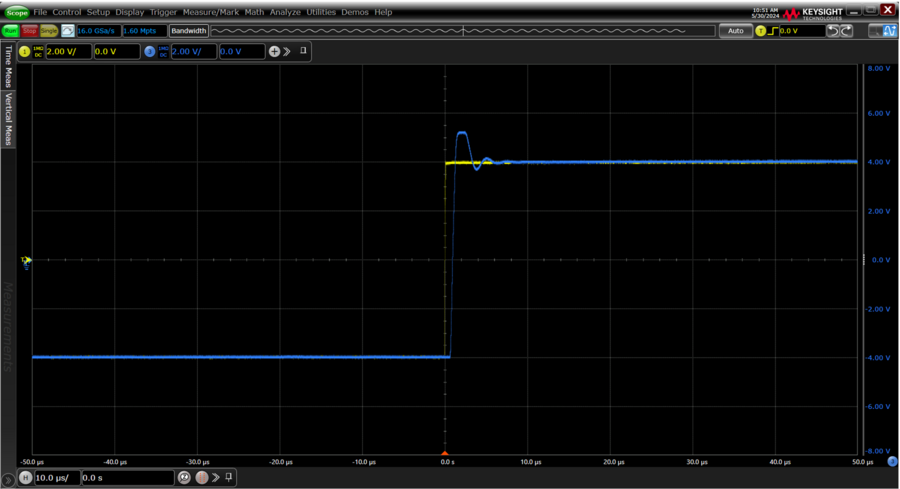The height and width of the screenshot is (489, 900).
Task: Click the add channel plus icon
Action: (x=274, y=51)
